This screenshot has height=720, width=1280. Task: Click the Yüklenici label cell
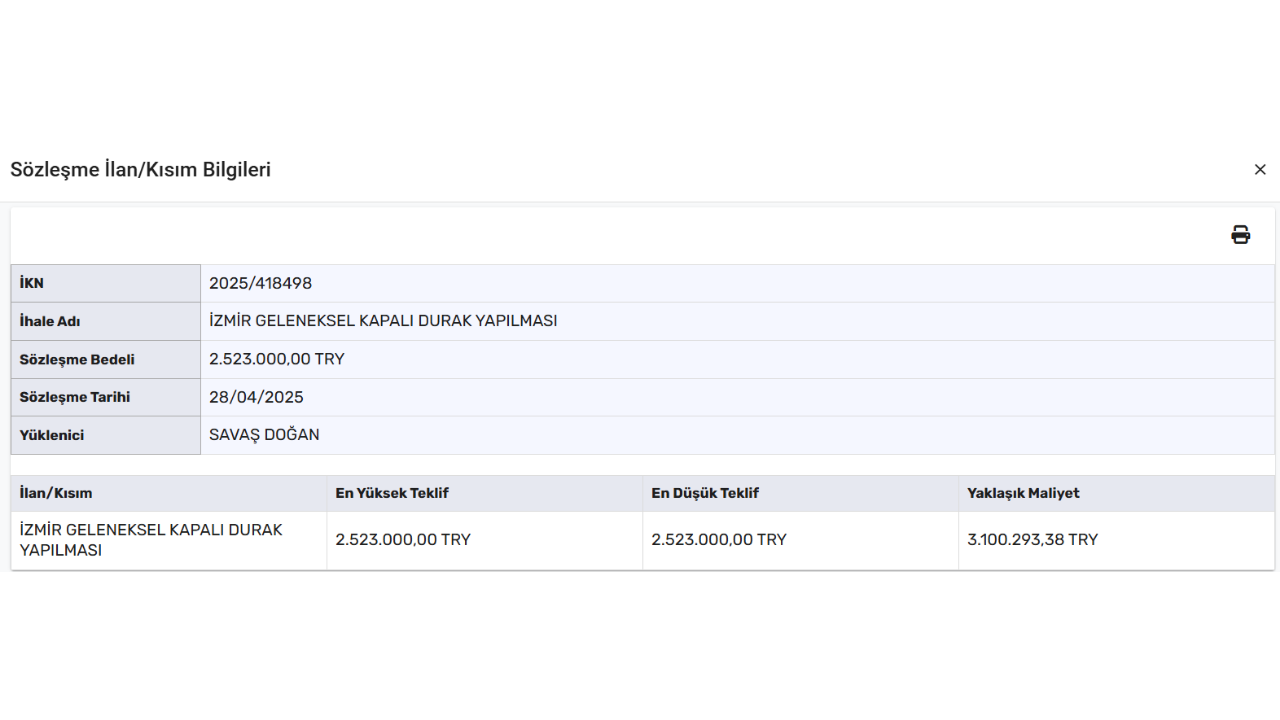(x=52, y=435)
